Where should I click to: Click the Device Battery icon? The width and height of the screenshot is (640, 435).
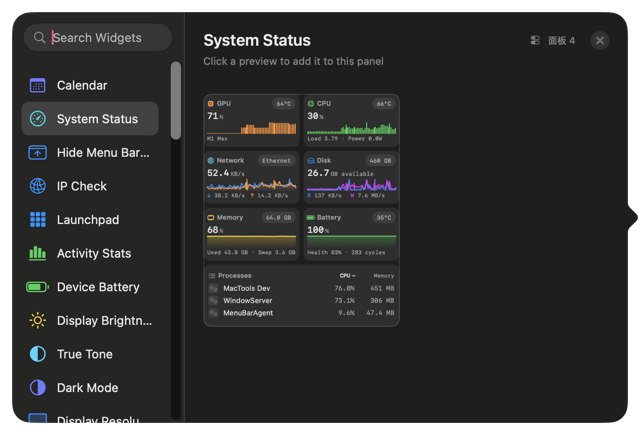point(38,287)
